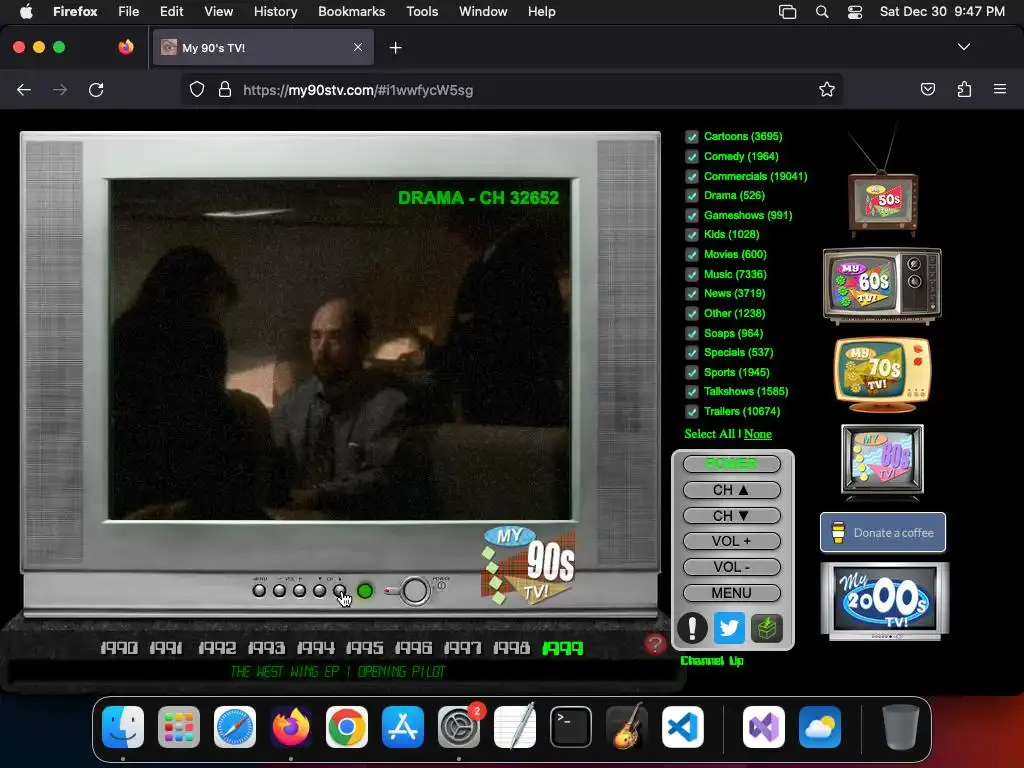Launch Terminal from the Dock

[571, 727]
